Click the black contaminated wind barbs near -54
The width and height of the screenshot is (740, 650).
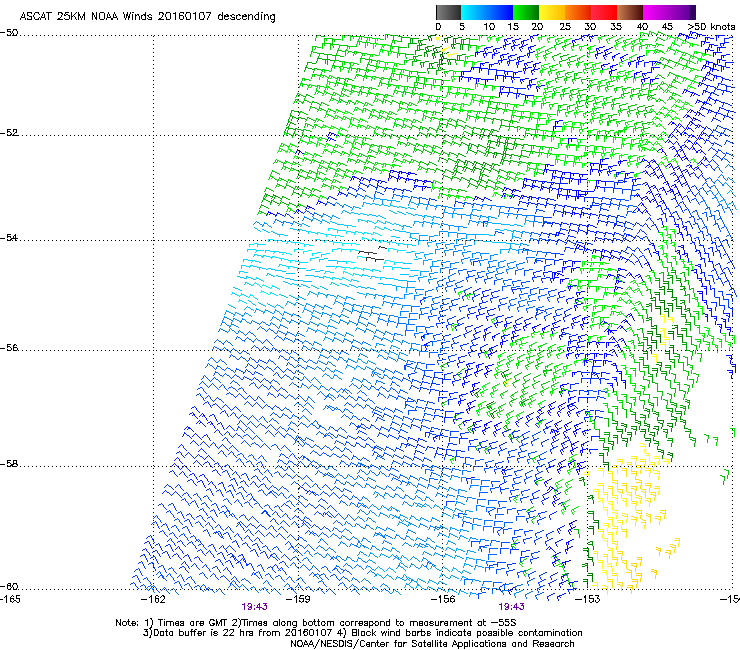pyautogui.click(x=373, y=254)
